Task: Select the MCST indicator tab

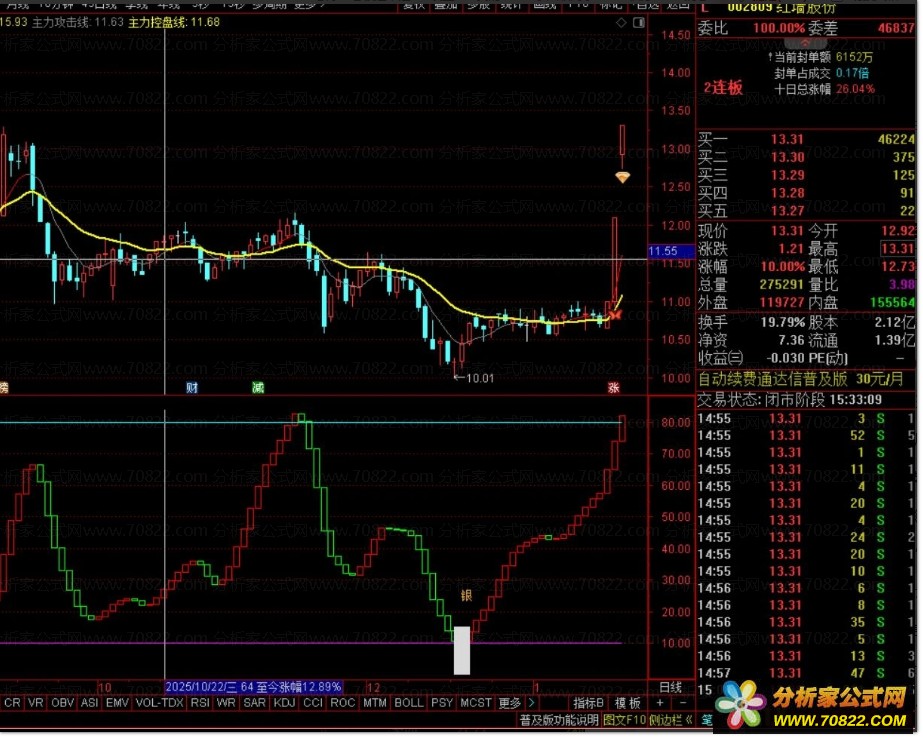Action: point(476,703)
